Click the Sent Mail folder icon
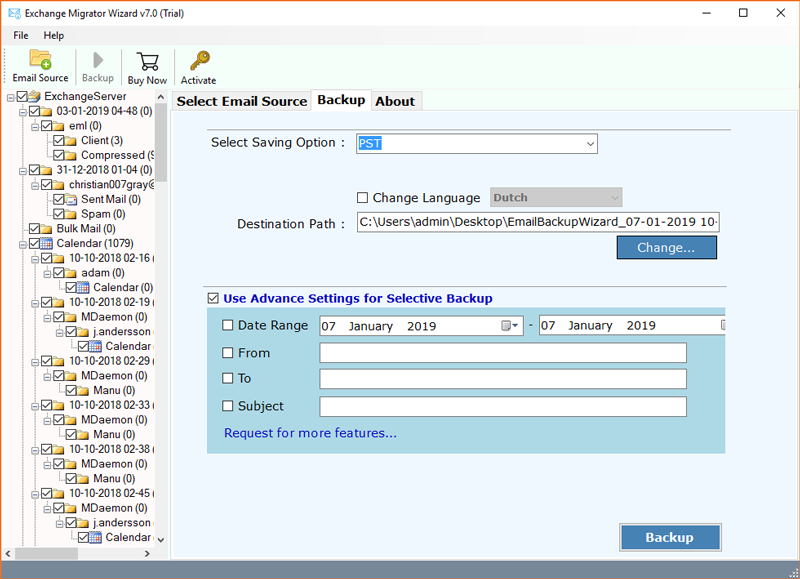The height and width of the screenshot is (579, 800). pyautogui.click(x=71, y=199)
